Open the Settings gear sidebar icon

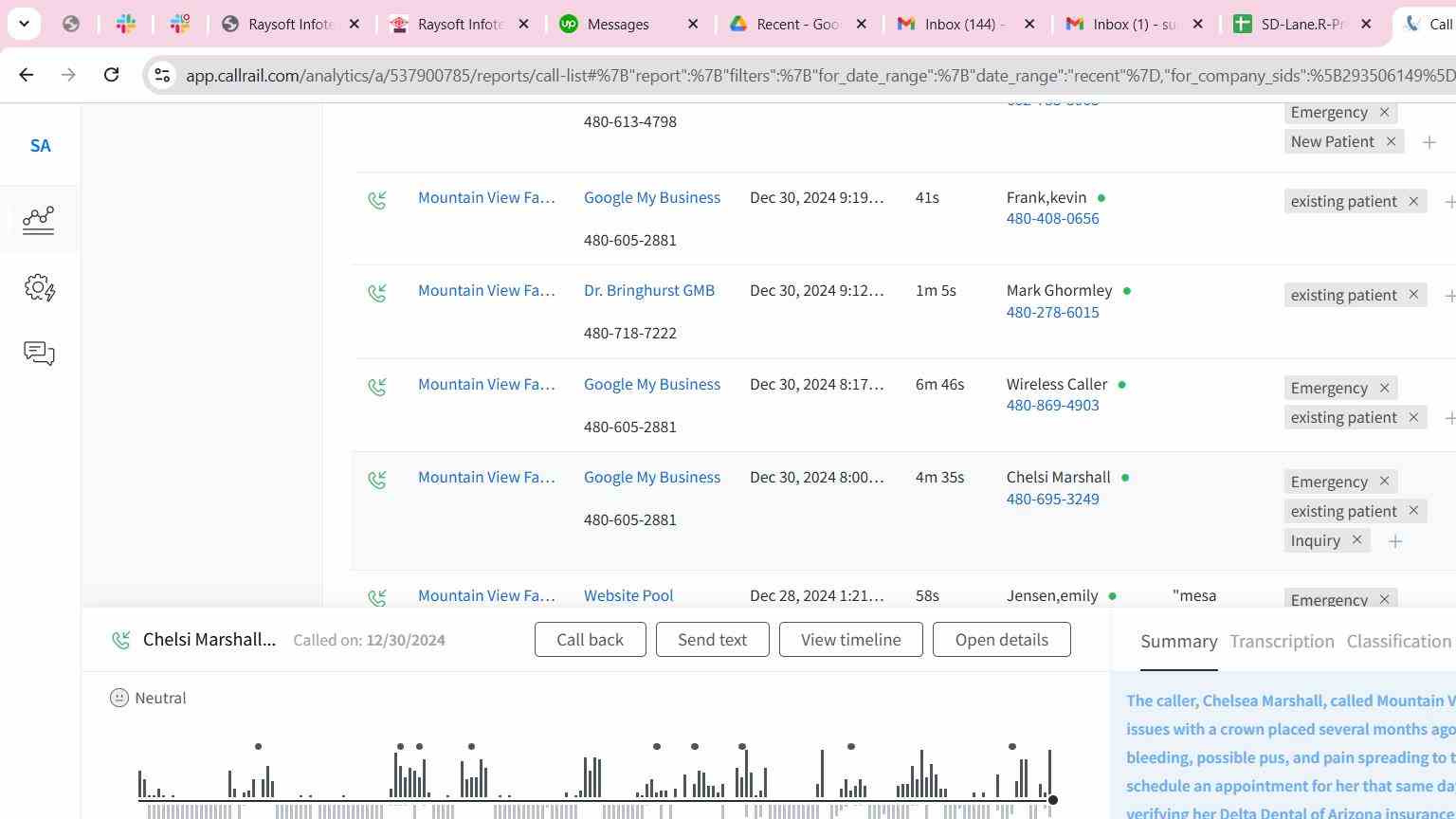coord(40,287)
